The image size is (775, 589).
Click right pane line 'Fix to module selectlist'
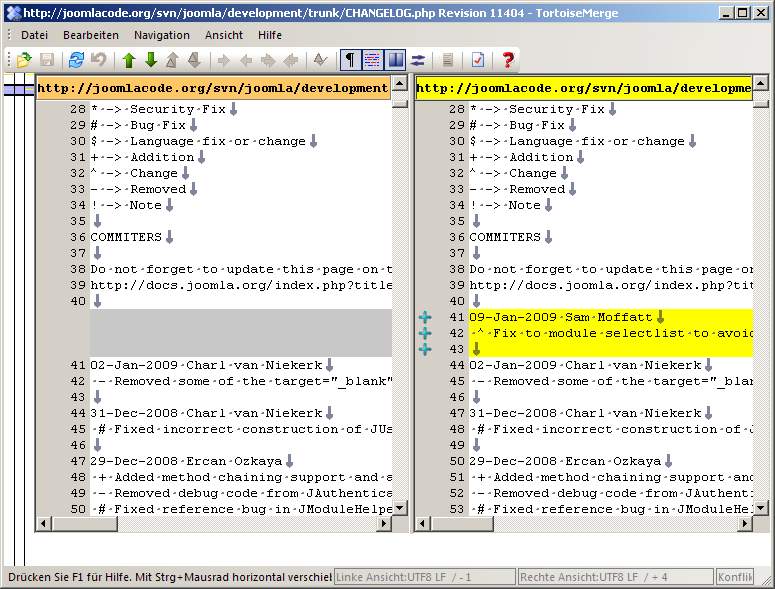coord(611,333)
